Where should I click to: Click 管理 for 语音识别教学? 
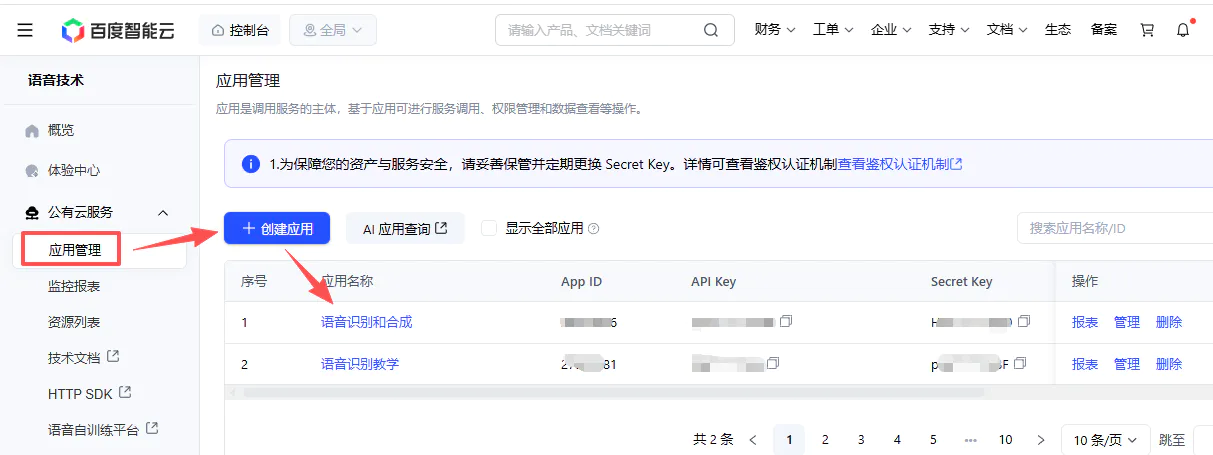tap(1127, 364)
